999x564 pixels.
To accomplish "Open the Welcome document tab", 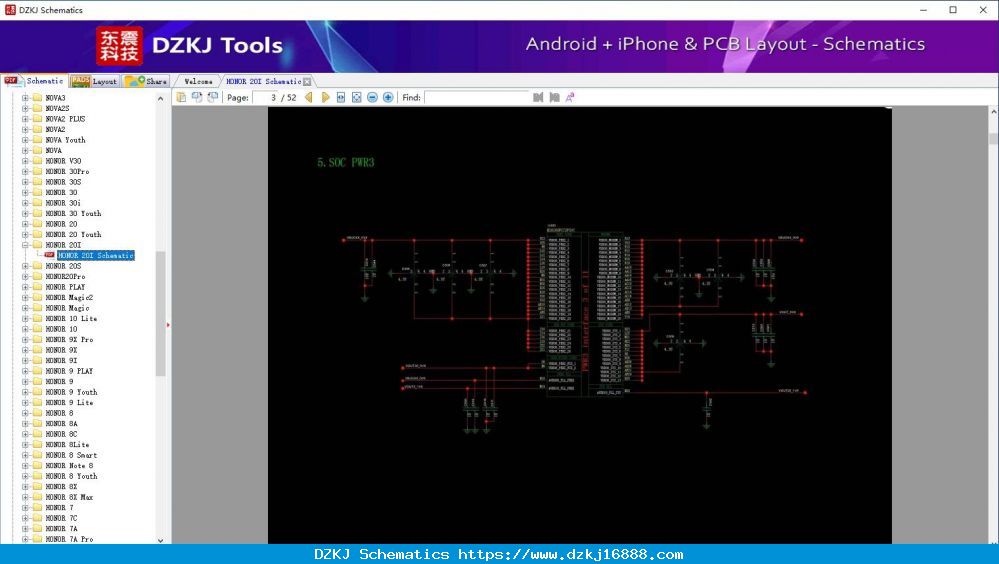I will tap(198, 82).
